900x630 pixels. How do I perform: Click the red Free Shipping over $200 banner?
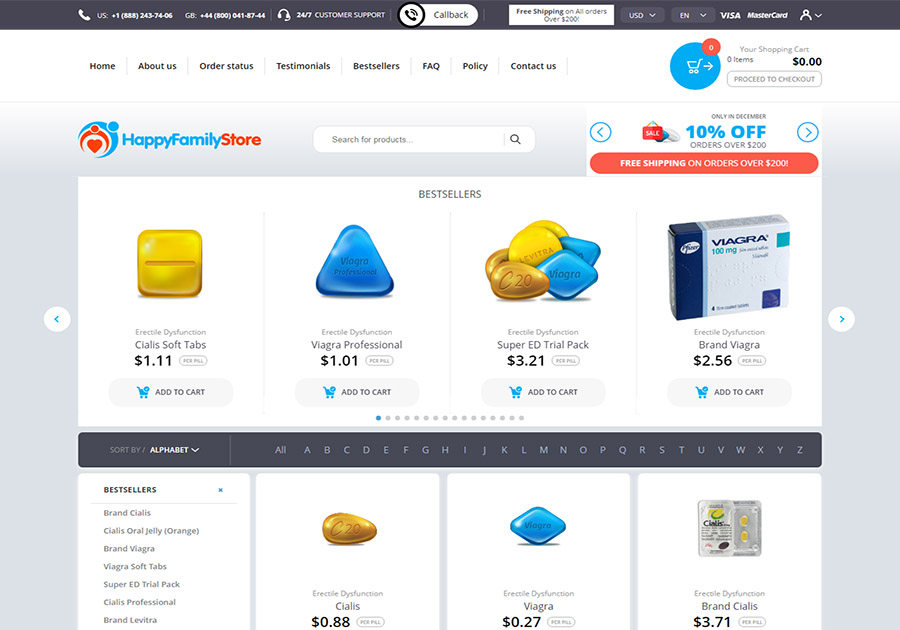(704, 163)
